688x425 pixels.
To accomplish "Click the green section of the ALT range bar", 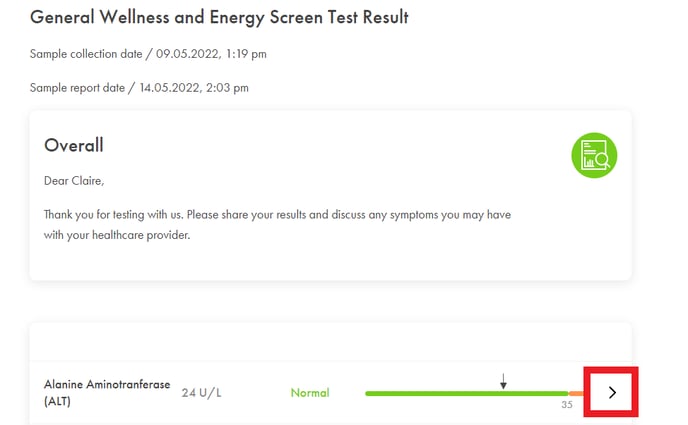I will coord(466,393).
